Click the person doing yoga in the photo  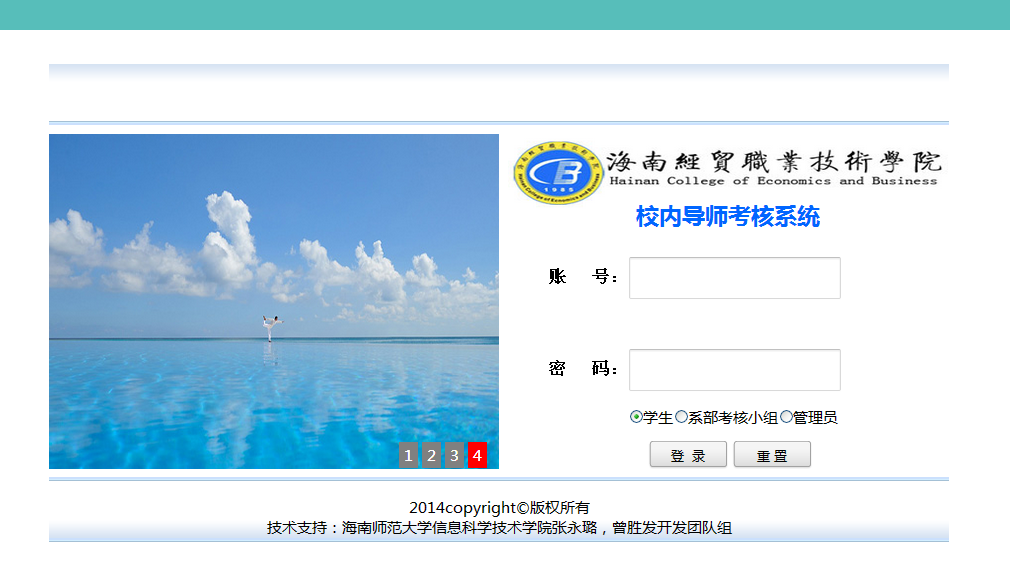click(270, 327)
